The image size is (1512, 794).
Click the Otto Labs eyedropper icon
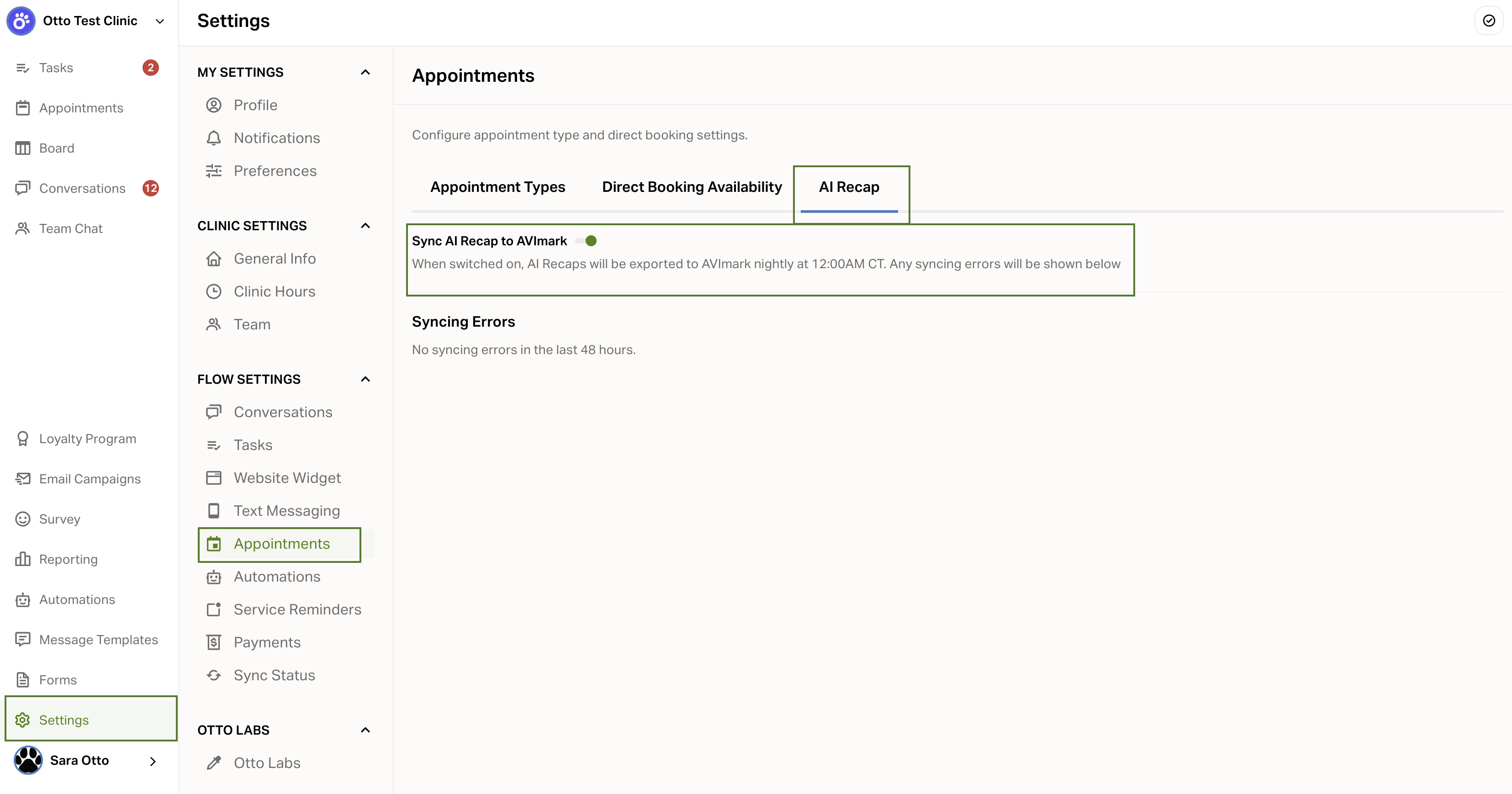point(214,763)
